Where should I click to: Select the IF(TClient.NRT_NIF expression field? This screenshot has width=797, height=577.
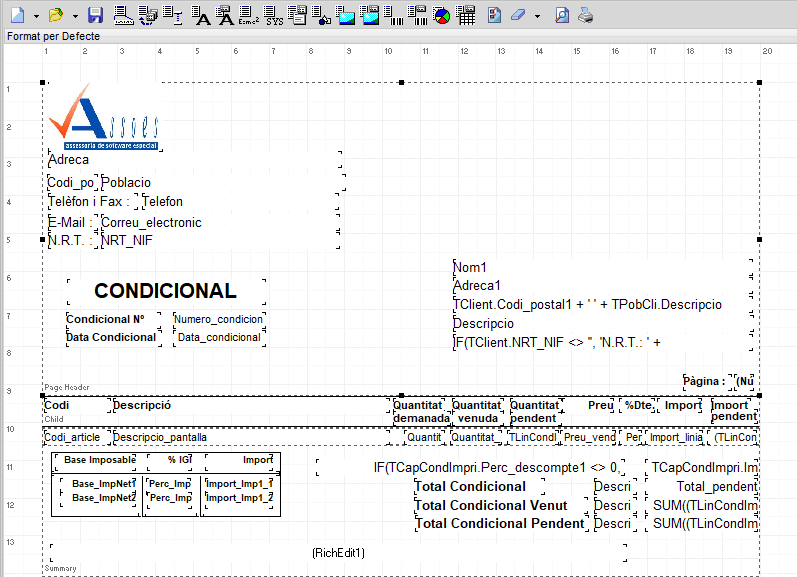[603, 343]
